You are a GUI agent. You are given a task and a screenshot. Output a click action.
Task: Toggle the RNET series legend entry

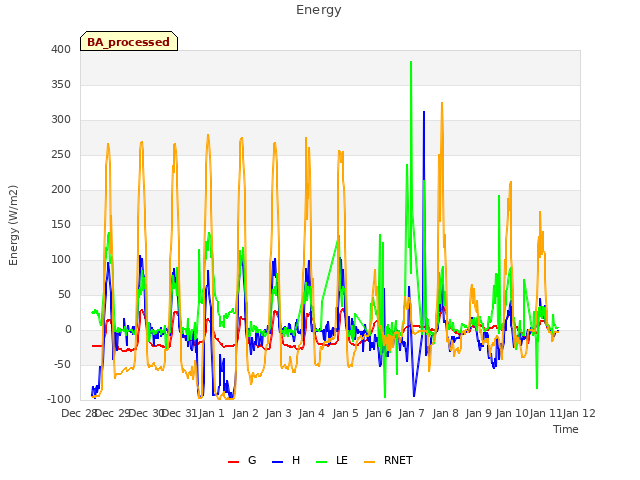[388, 460]
